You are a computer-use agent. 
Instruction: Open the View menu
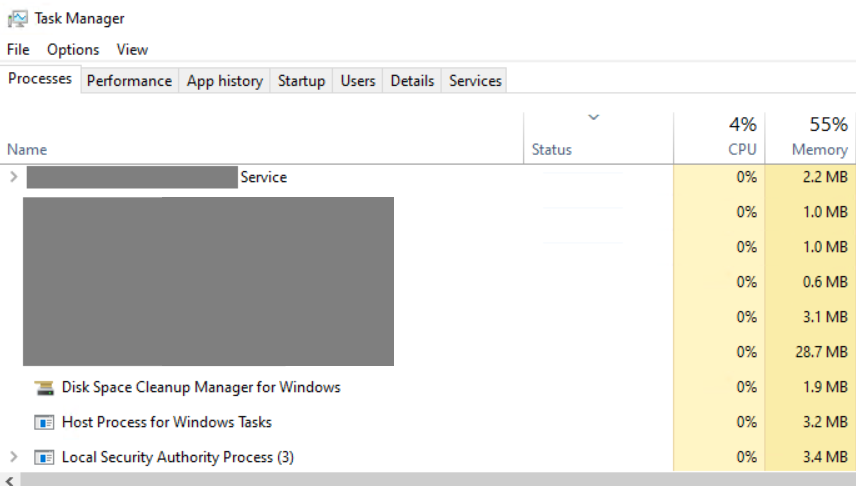tap(132, 49)
